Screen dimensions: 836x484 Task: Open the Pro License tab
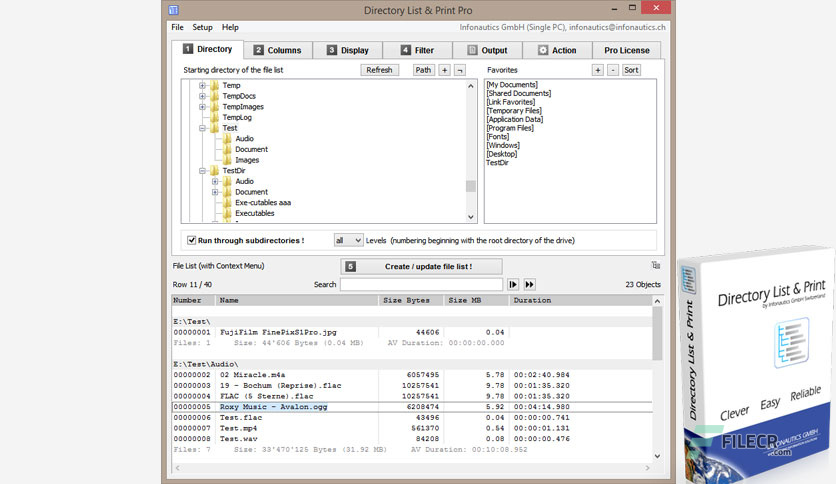626,50
